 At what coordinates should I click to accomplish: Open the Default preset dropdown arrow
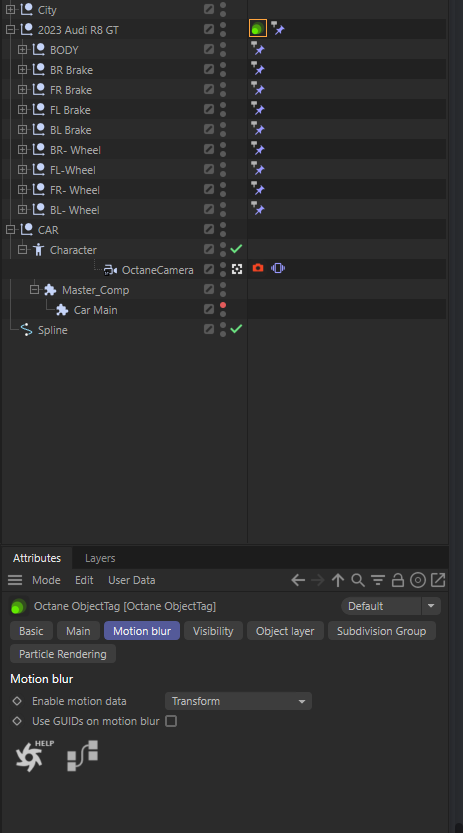click(431, 606)
